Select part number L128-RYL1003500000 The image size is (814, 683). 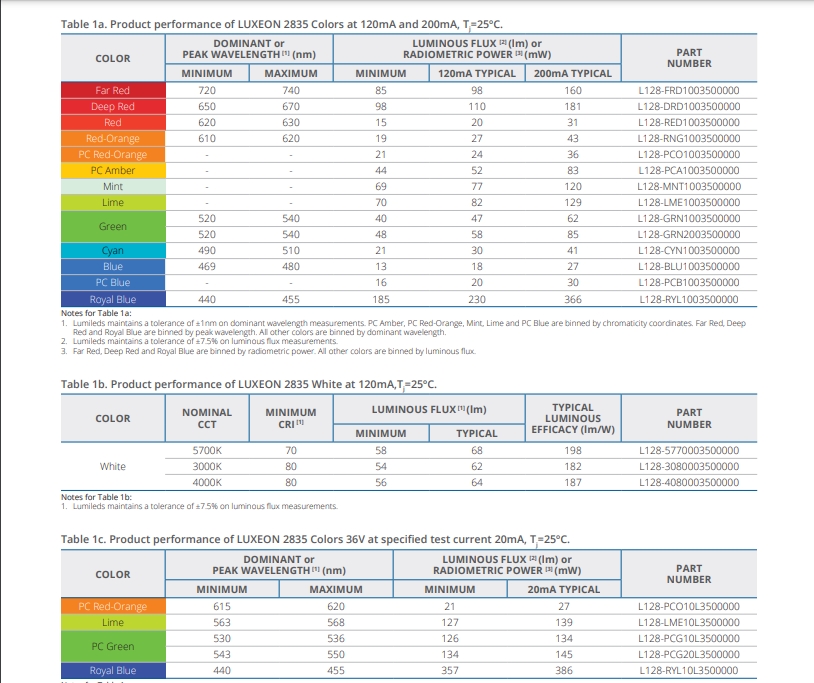(x=689, y=299)
